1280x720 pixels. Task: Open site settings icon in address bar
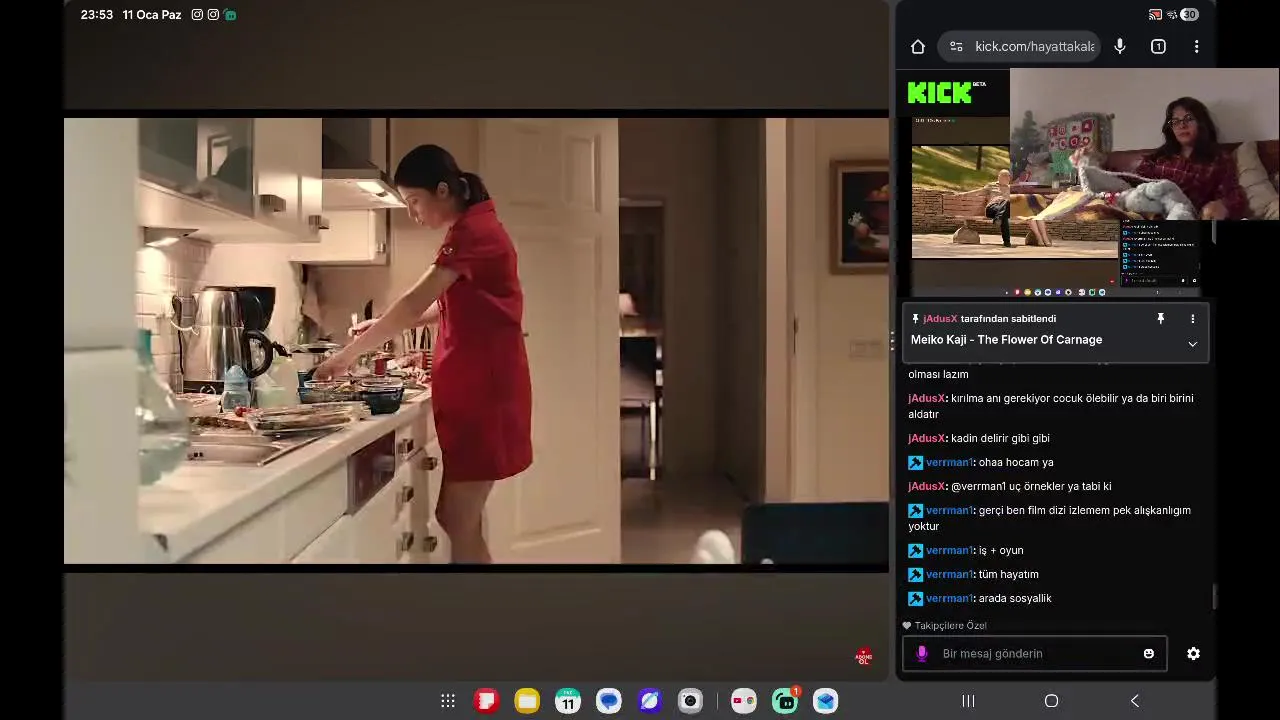pyautogui.click(x=956, y=46)
